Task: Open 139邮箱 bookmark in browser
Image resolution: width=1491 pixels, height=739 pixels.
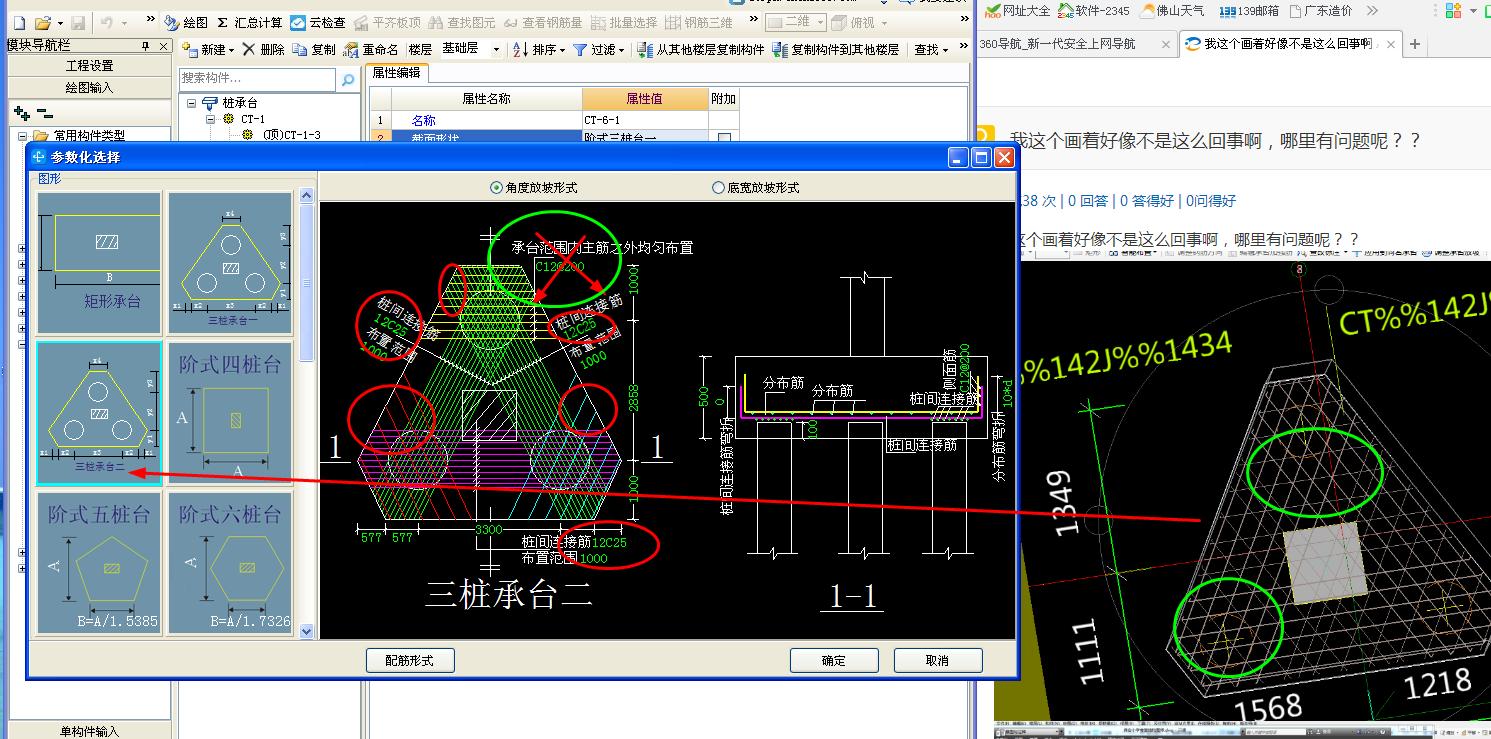Action: [x=1249, y=11]
